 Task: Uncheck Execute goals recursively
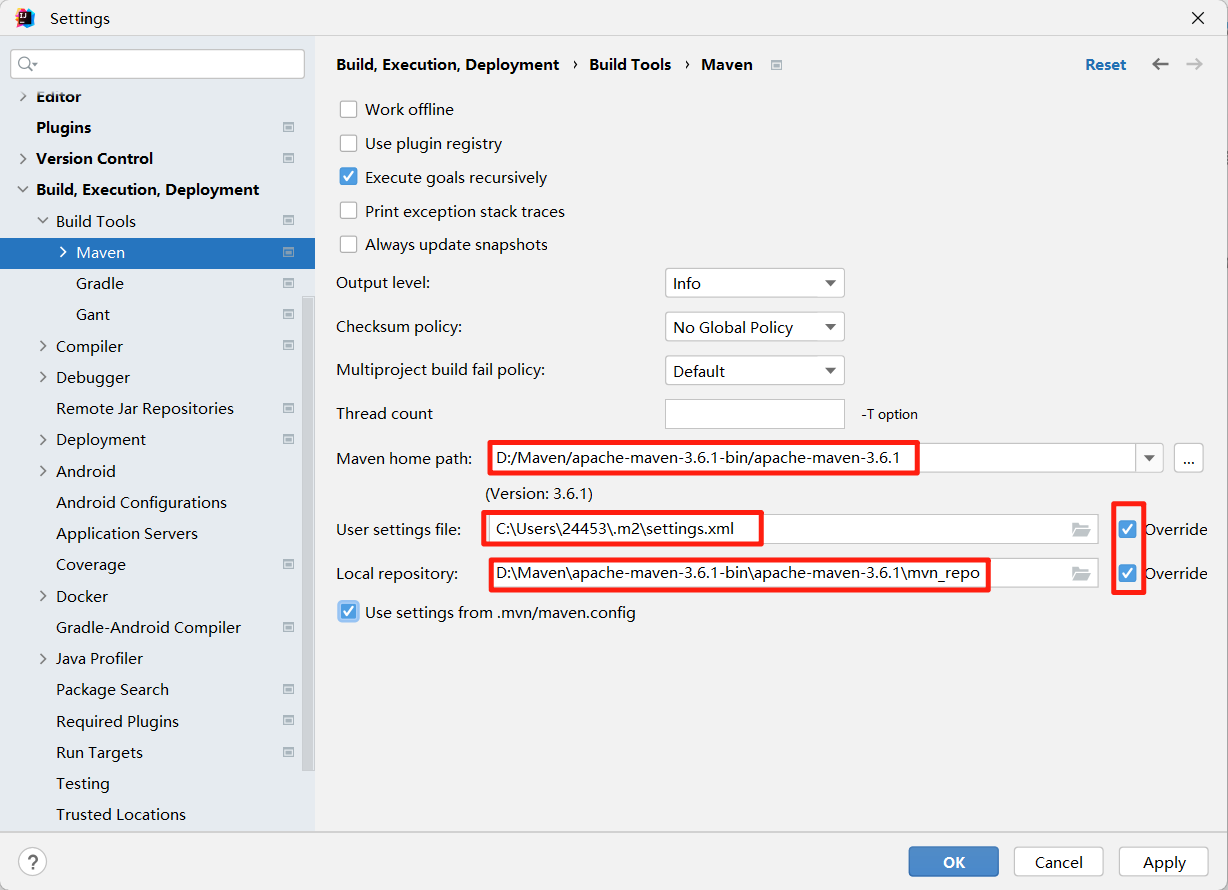tap(348, 177)
